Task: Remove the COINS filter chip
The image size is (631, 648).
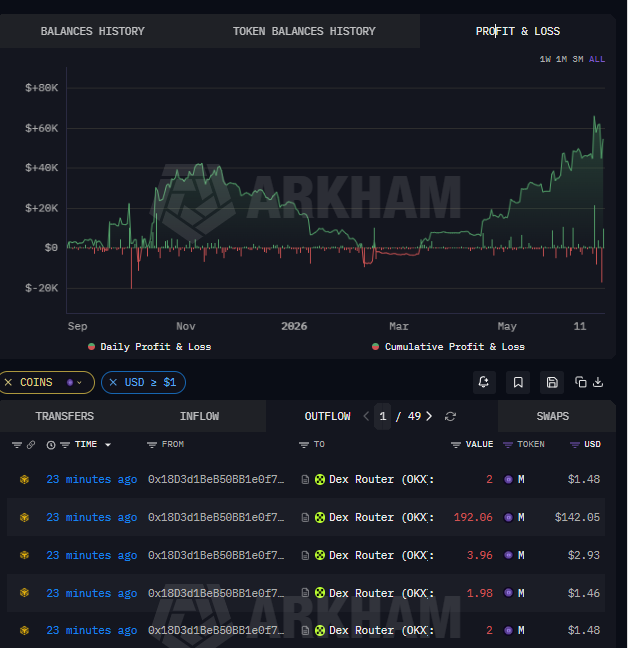Action: click(8, 382)
